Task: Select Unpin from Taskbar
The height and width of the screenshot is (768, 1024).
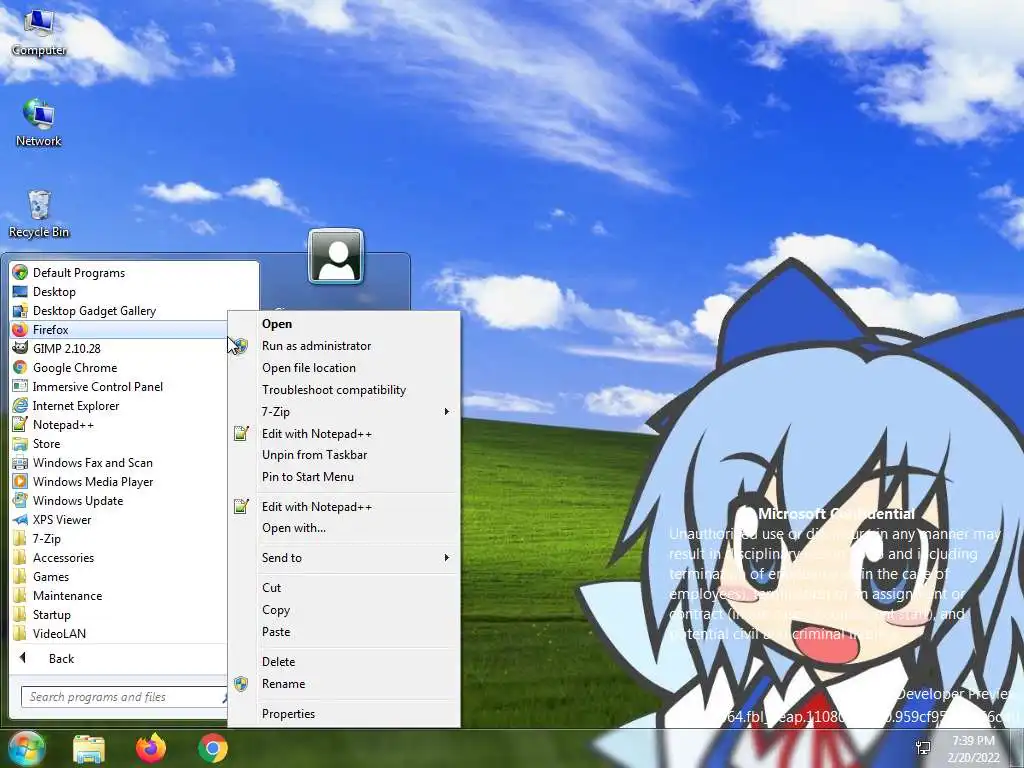Action: click(x=344, y=455)
